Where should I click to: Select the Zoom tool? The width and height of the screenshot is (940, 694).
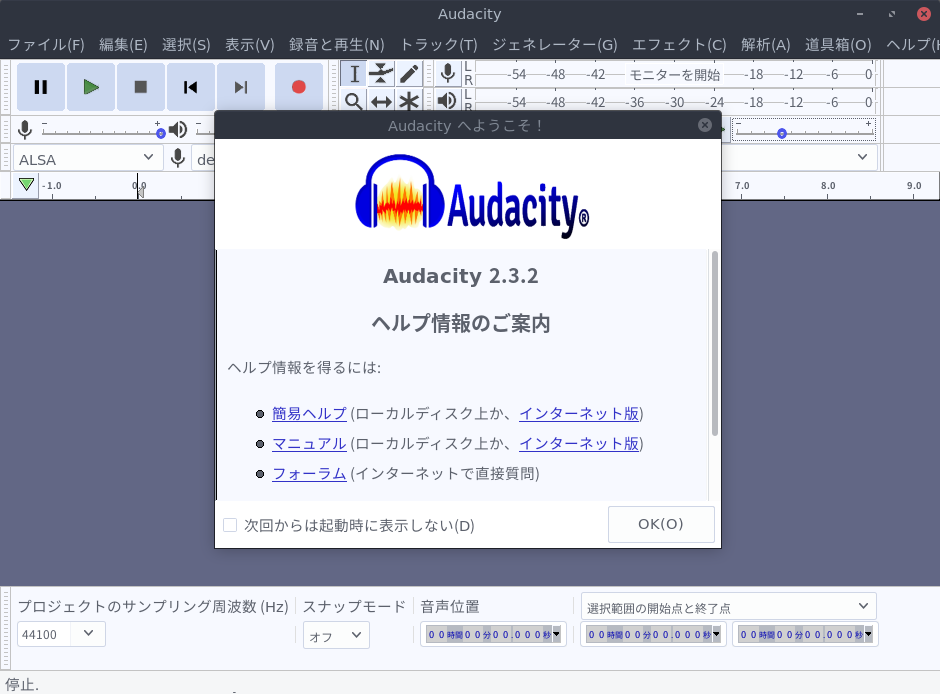point(353,101)
